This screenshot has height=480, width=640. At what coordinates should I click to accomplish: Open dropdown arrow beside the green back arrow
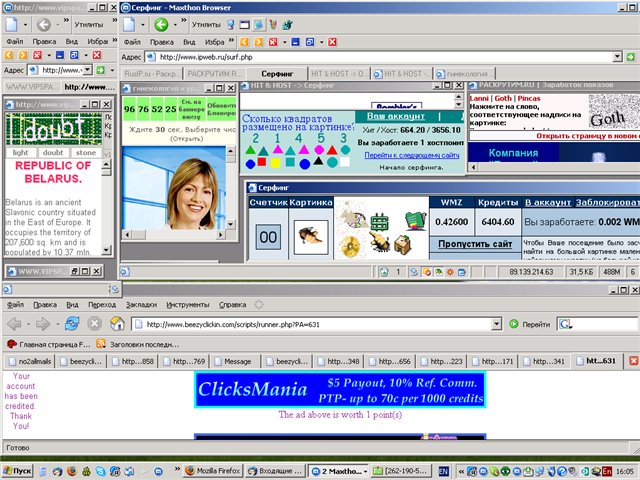coord(175,25)
